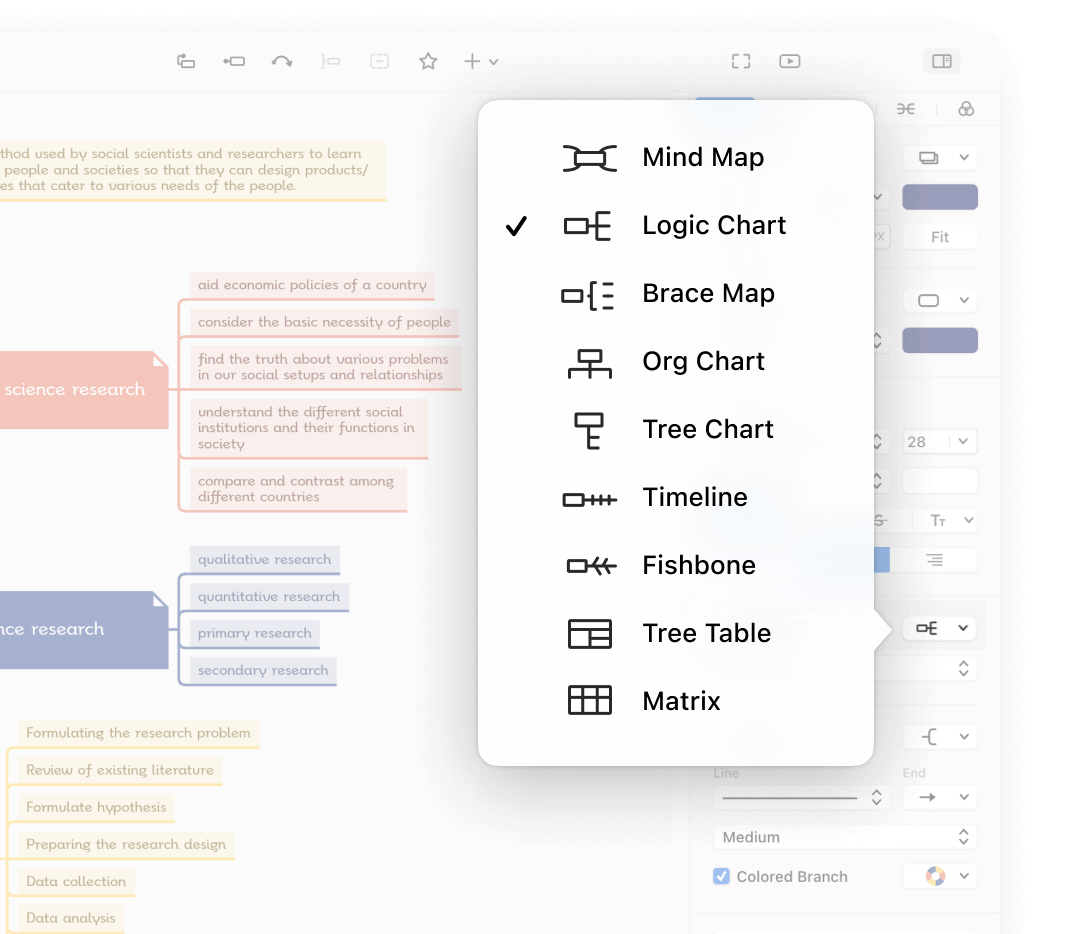Switch layout to Fishbone

pyautogui.click(x=698, y=565)
